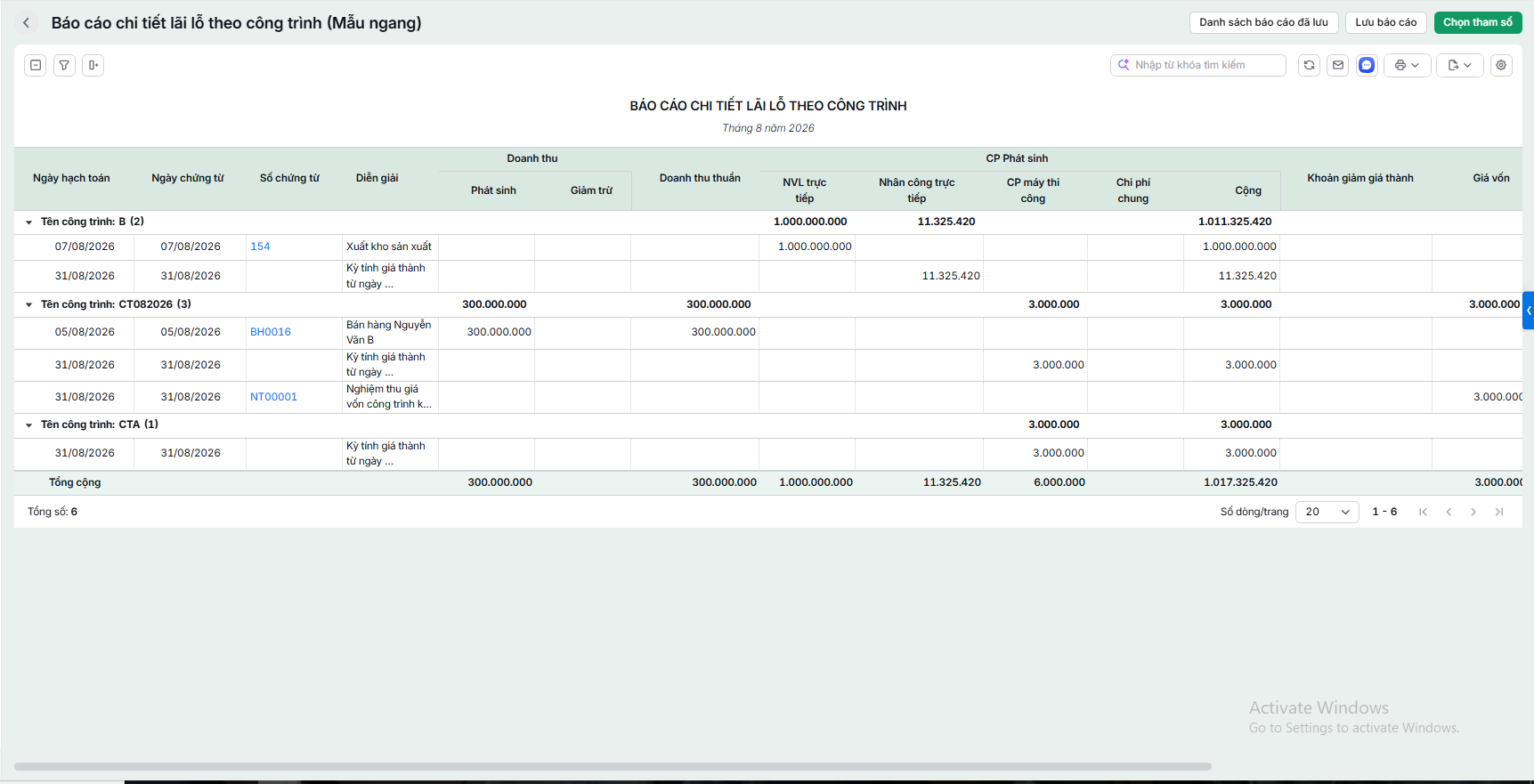Open the print options dropdown
1534x784 pixels.
point(1407,65)
